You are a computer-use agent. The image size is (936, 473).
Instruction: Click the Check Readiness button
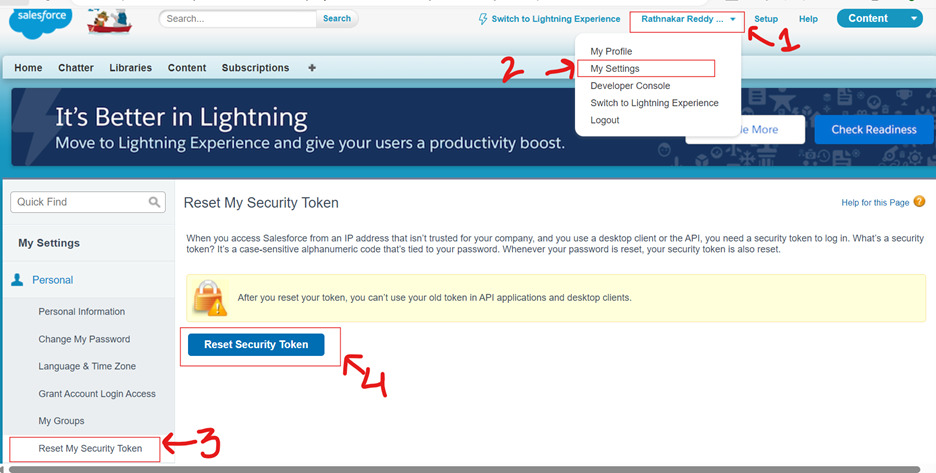point(873,130)
